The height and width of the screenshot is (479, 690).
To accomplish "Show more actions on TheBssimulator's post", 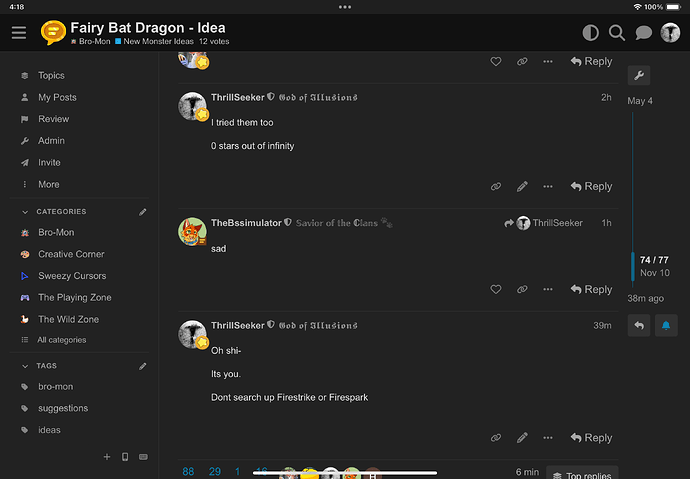I will pyautogui.click(x=548, y=289).
